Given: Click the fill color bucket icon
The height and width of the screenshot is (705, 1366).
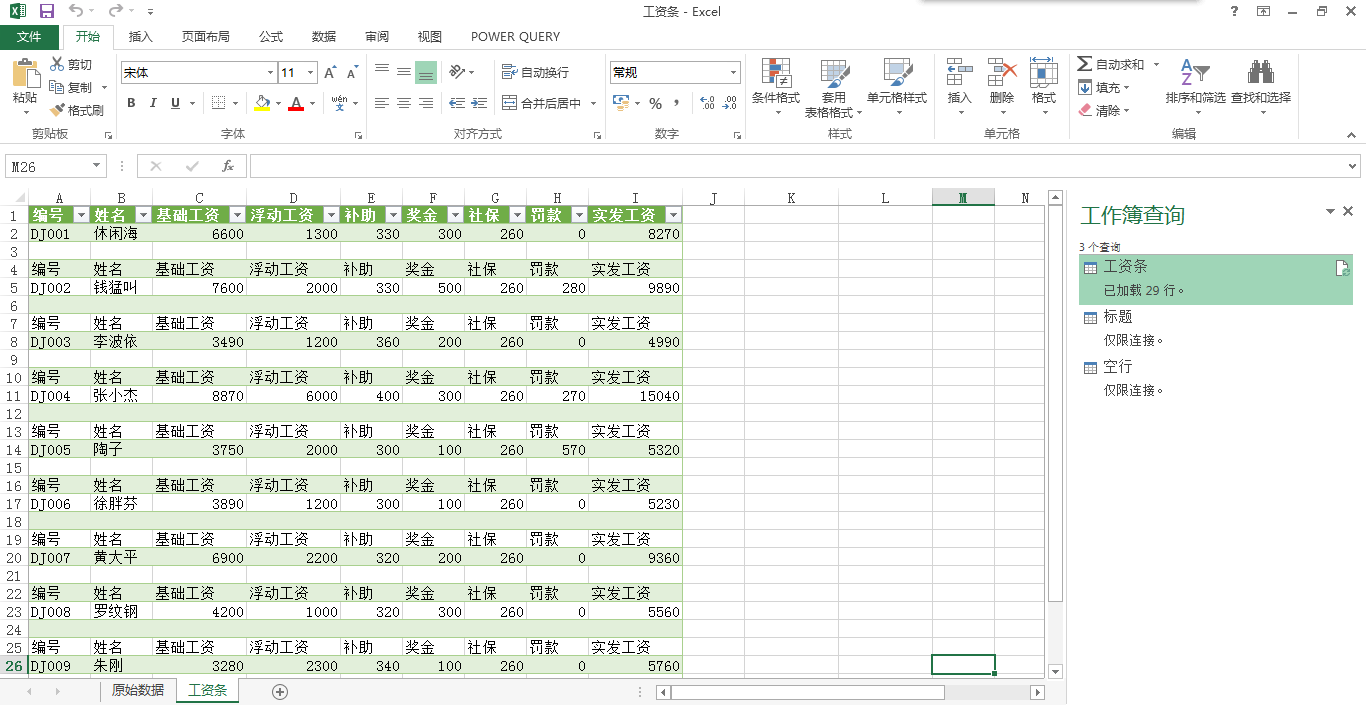Looking at the screenshot, I should tap(262, 103).
